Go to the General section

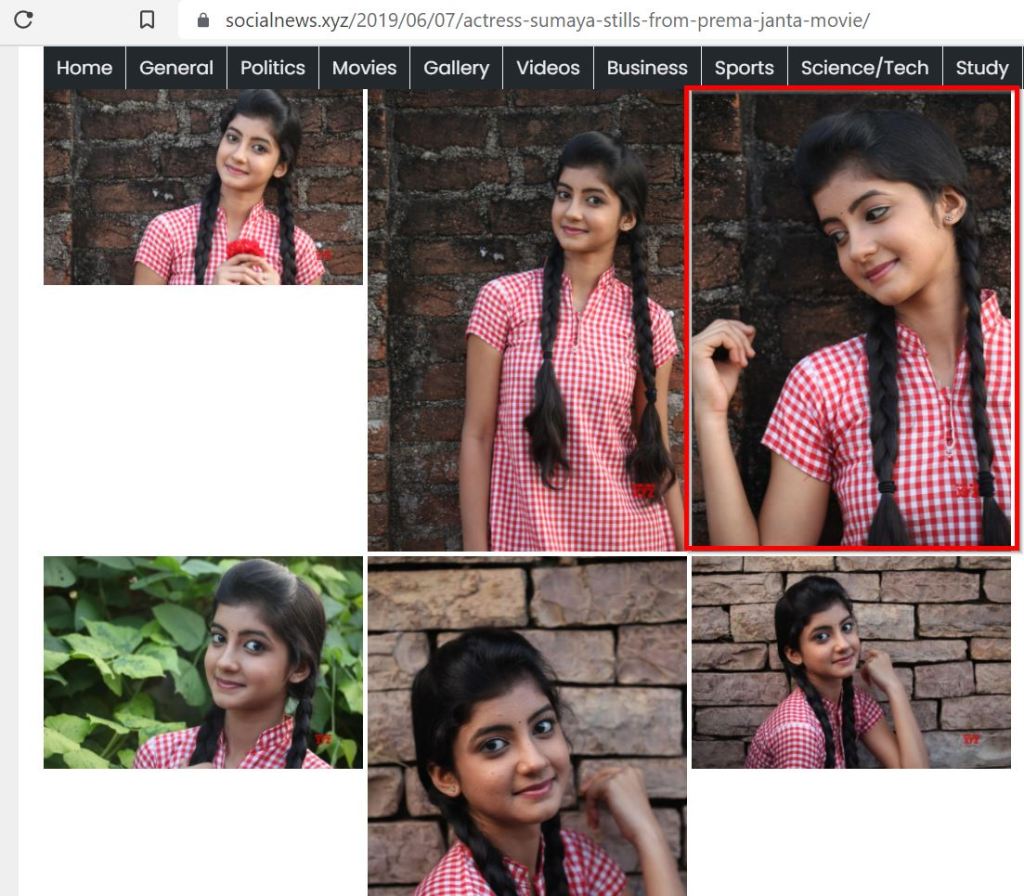[176, 68]
